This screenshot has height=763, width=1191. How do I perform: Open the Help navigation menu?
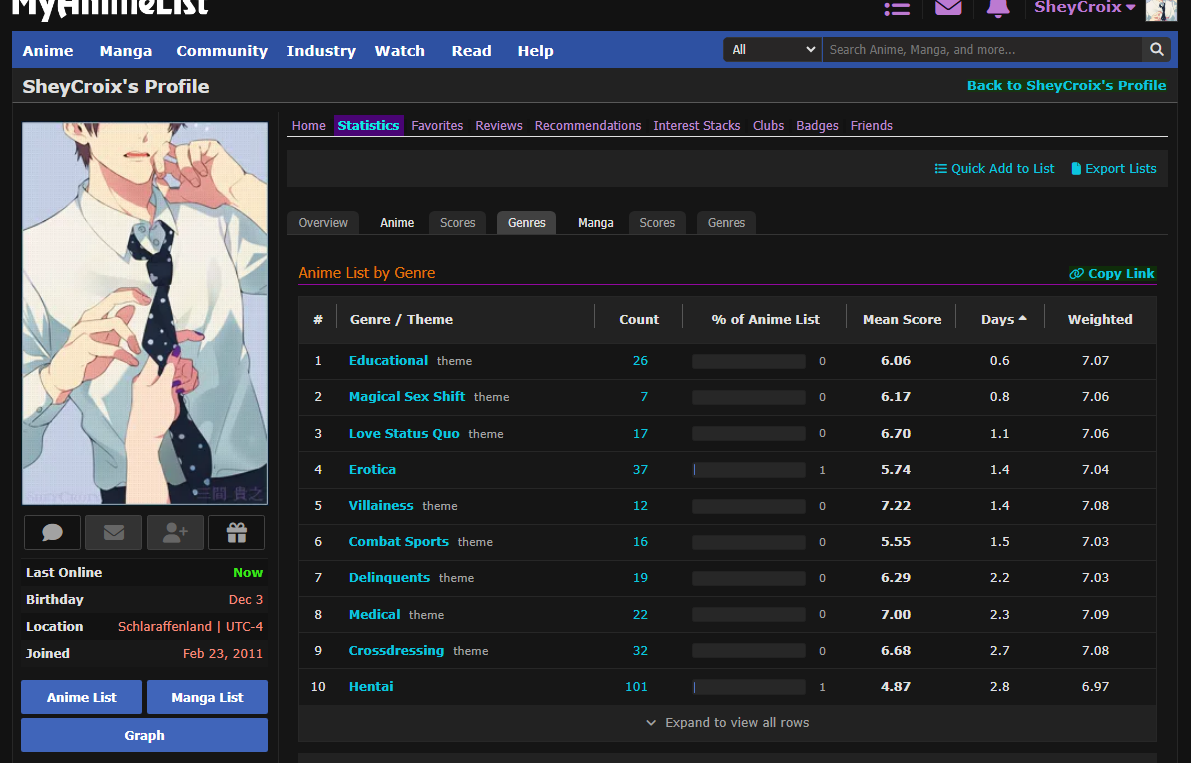coord(535,51)
